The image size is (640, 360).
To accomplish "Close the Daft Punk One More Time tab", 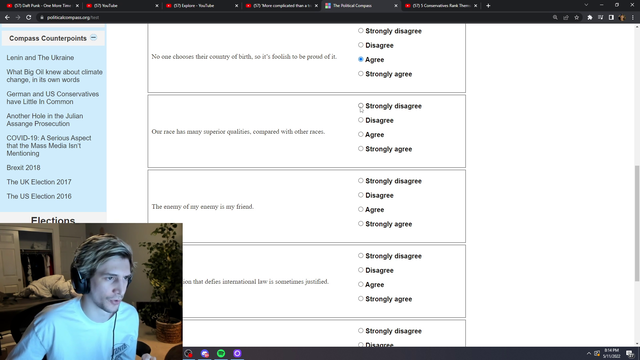I will 77,6.
